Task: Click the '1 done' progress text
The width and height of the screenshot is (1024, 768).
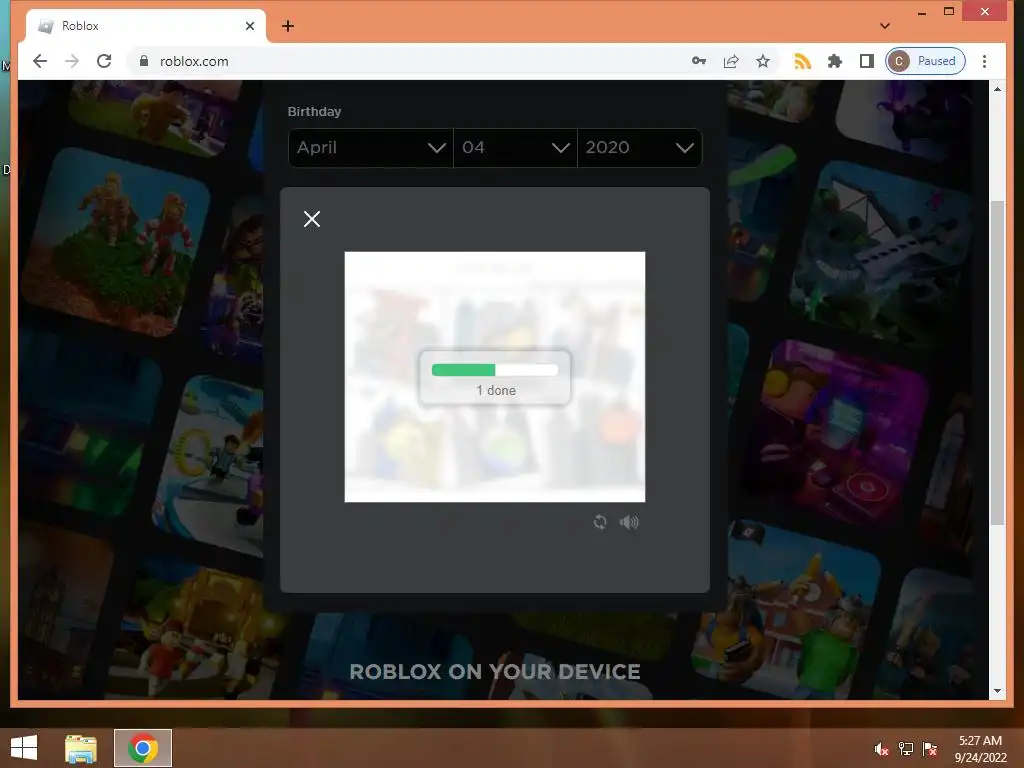Action: click(496, 391)
